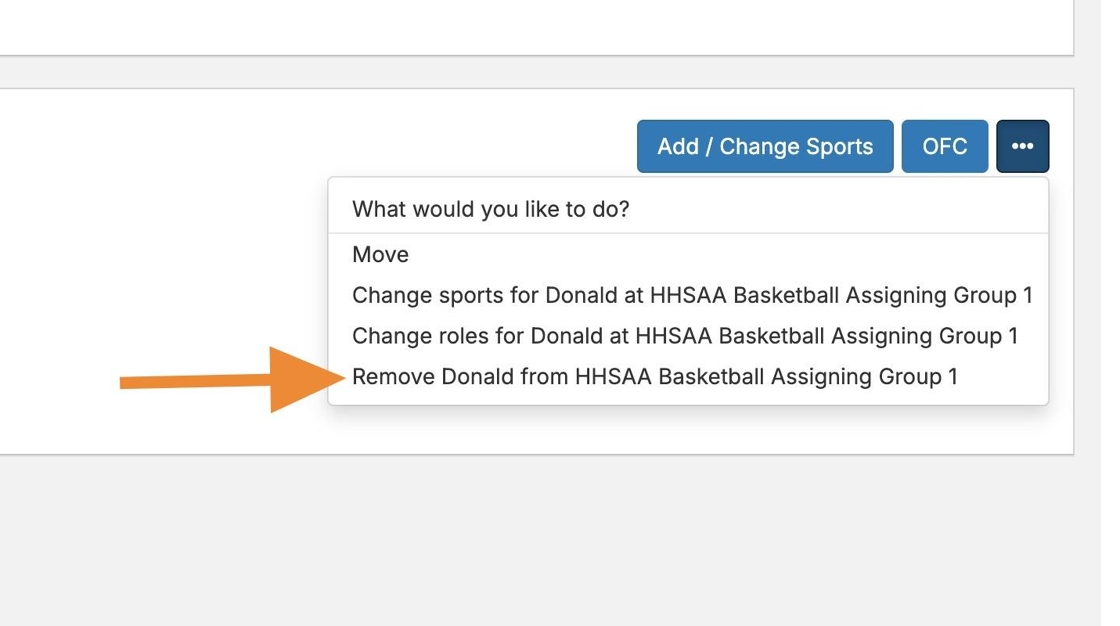
Task: Choose Change sports for Donald option
Action: pyautogui.click(x=691, y=295)
